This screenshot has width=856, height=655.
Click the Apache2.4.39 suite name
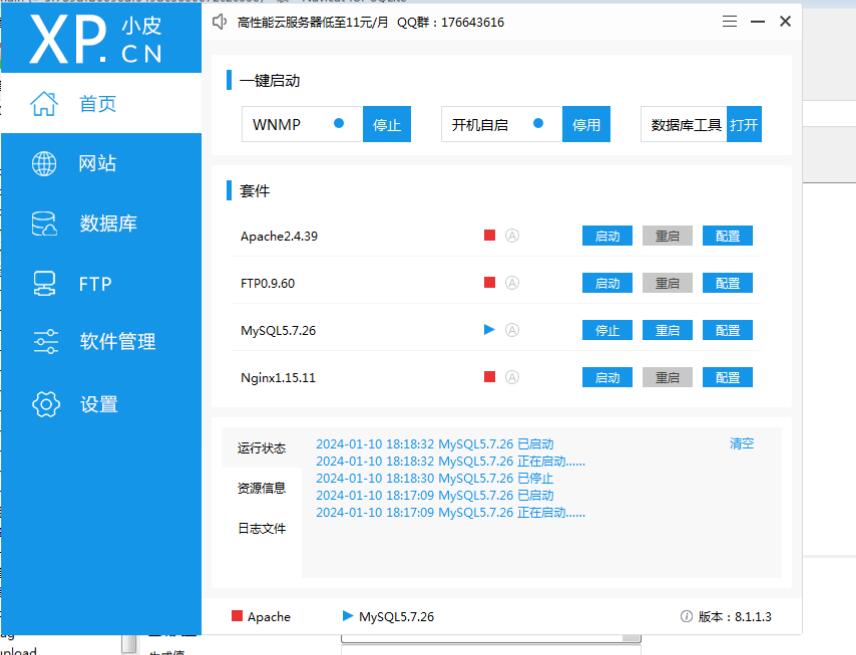279,236
